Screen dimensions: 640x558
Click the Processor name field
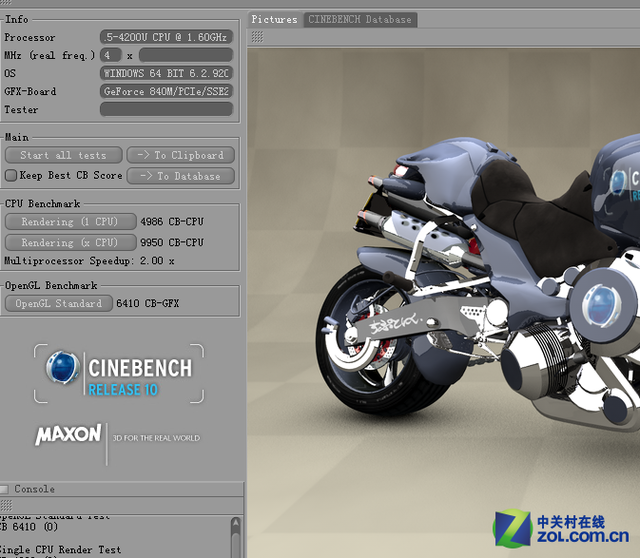167,37
